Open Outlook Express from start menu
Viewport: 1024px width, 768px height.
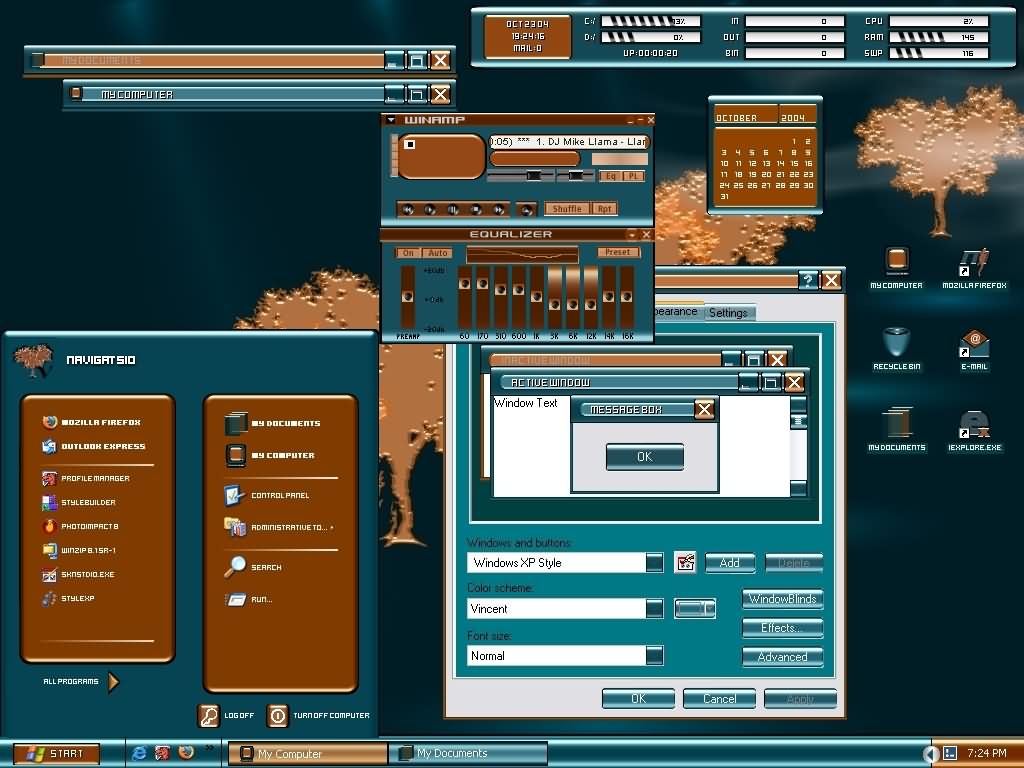pyautogui.click(x=93, y=447)
